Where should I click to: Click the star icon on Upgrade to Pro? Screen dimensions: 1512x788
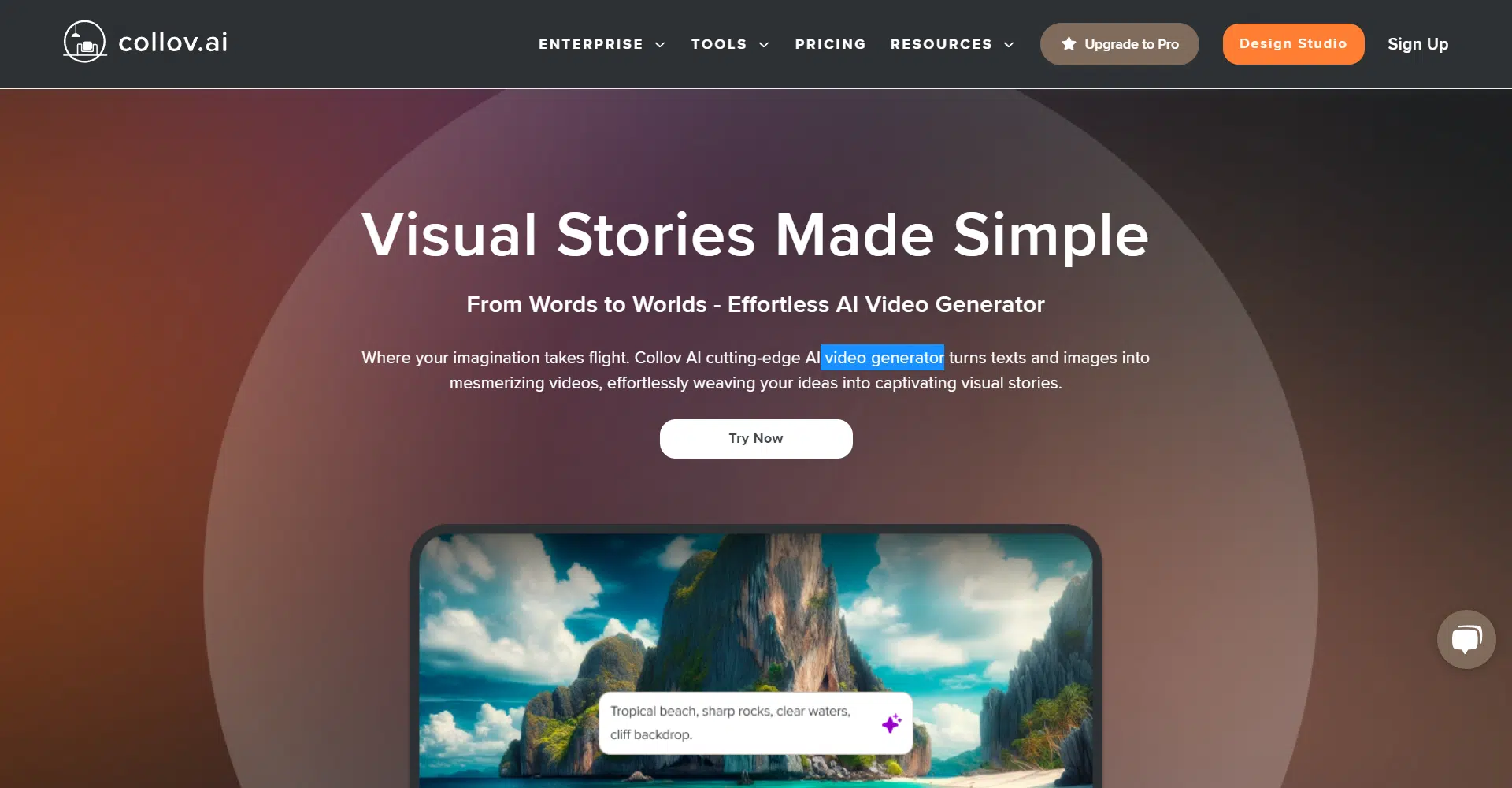click(x=1069, y=44)
